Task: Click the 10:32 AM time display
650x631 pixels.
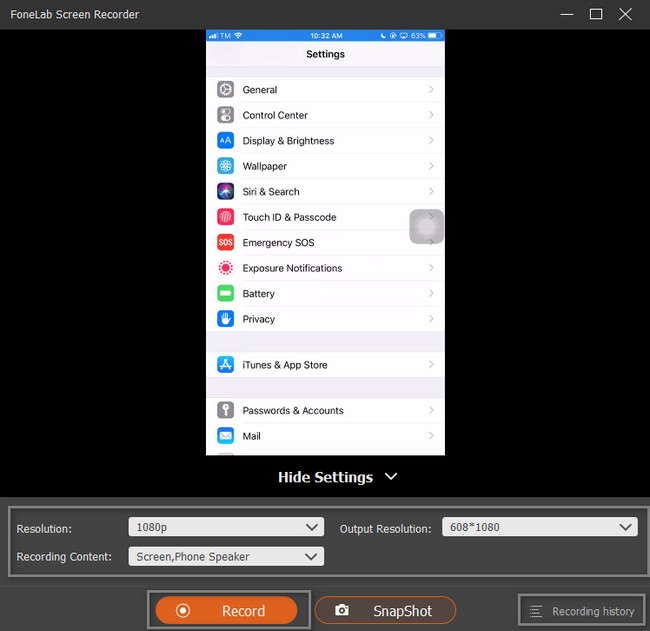Action: (x=326, y=36)
